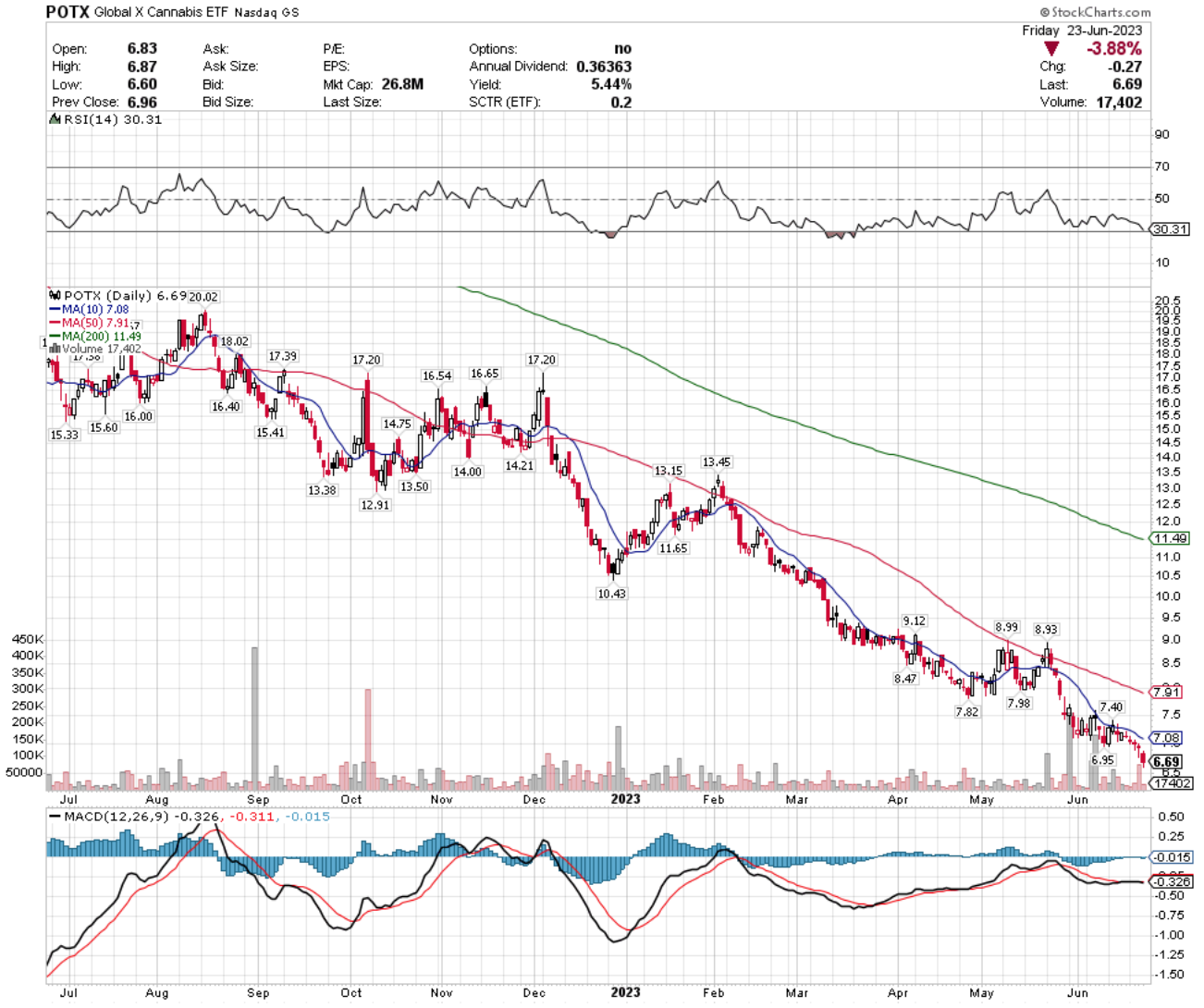Click the tall pink volume bar in October
Viewport: 1204px width, 1008px height.
click(x=368, y=739)
